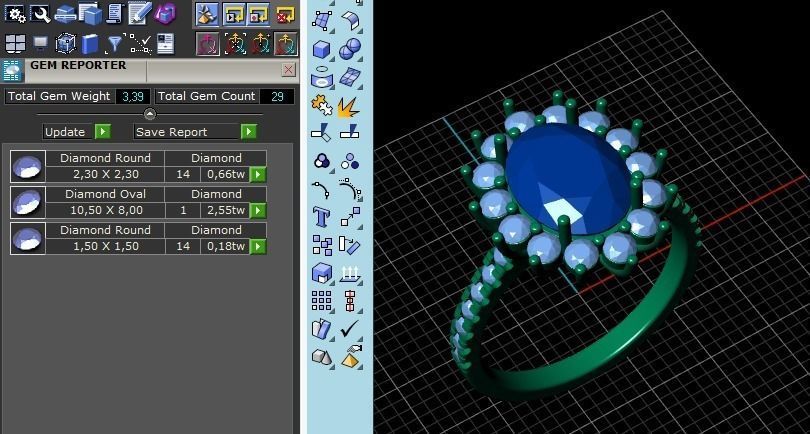The width and height of the screenshot is (810, 434).
Task: Click the Diamond Oval label
Action: (105, 194)
